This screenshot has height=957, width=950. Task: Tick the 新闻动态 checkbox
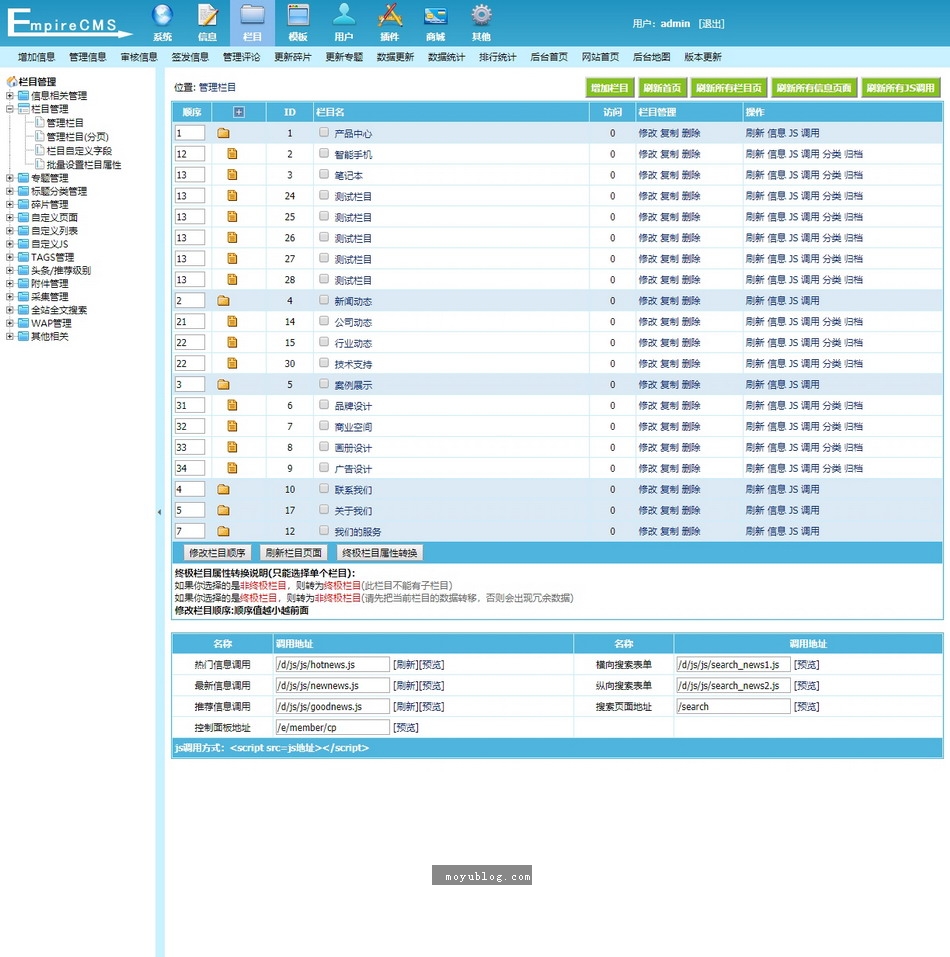click(324, 300)
